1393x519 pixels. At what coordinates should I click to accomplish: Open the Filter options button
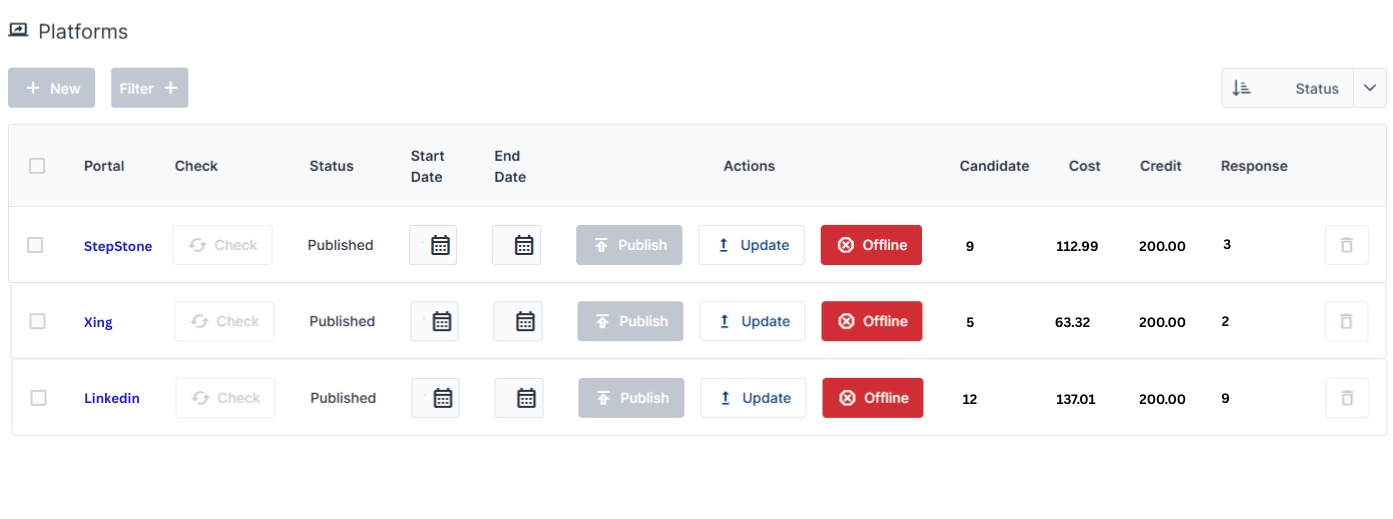(x=149, y=88)
